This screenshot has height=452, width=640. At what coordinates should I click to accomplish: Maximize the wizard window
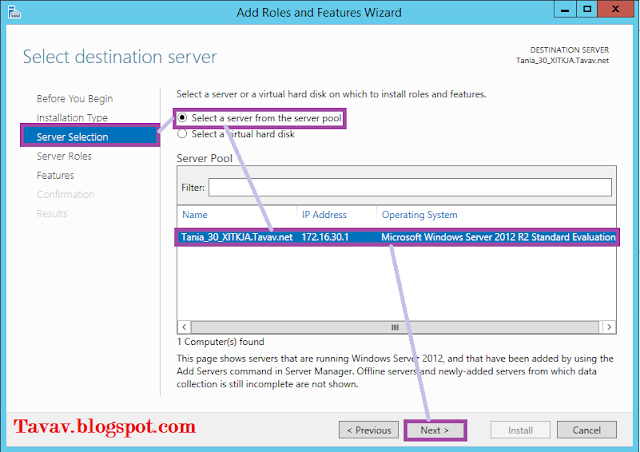tap(587, 10)
